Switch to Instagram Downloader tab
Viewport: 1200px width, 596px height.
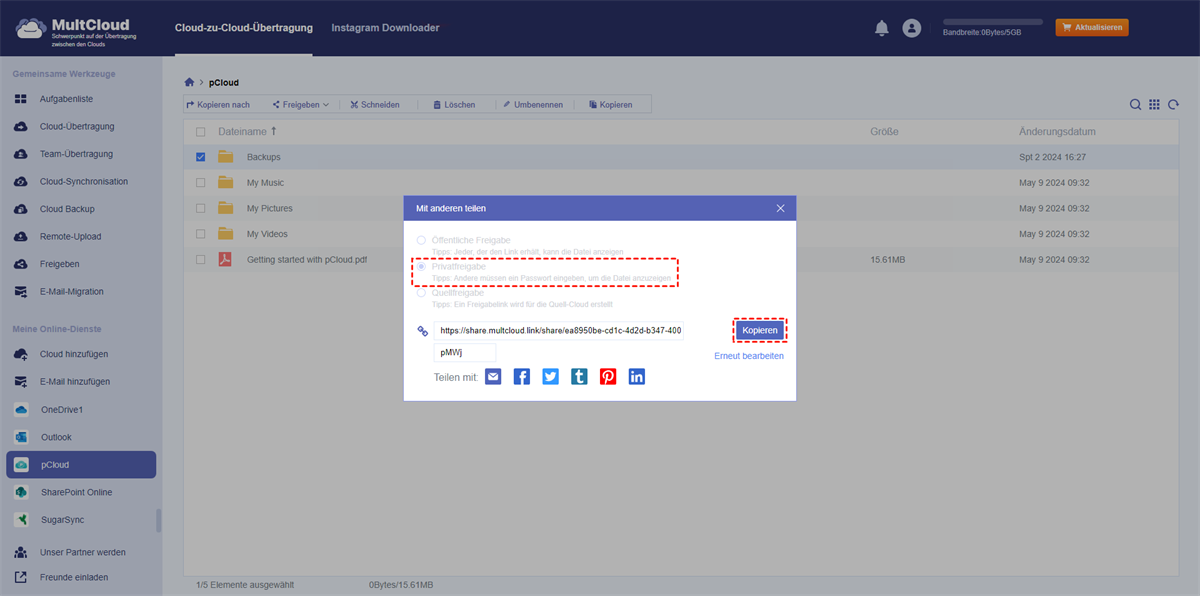[385, 28]
